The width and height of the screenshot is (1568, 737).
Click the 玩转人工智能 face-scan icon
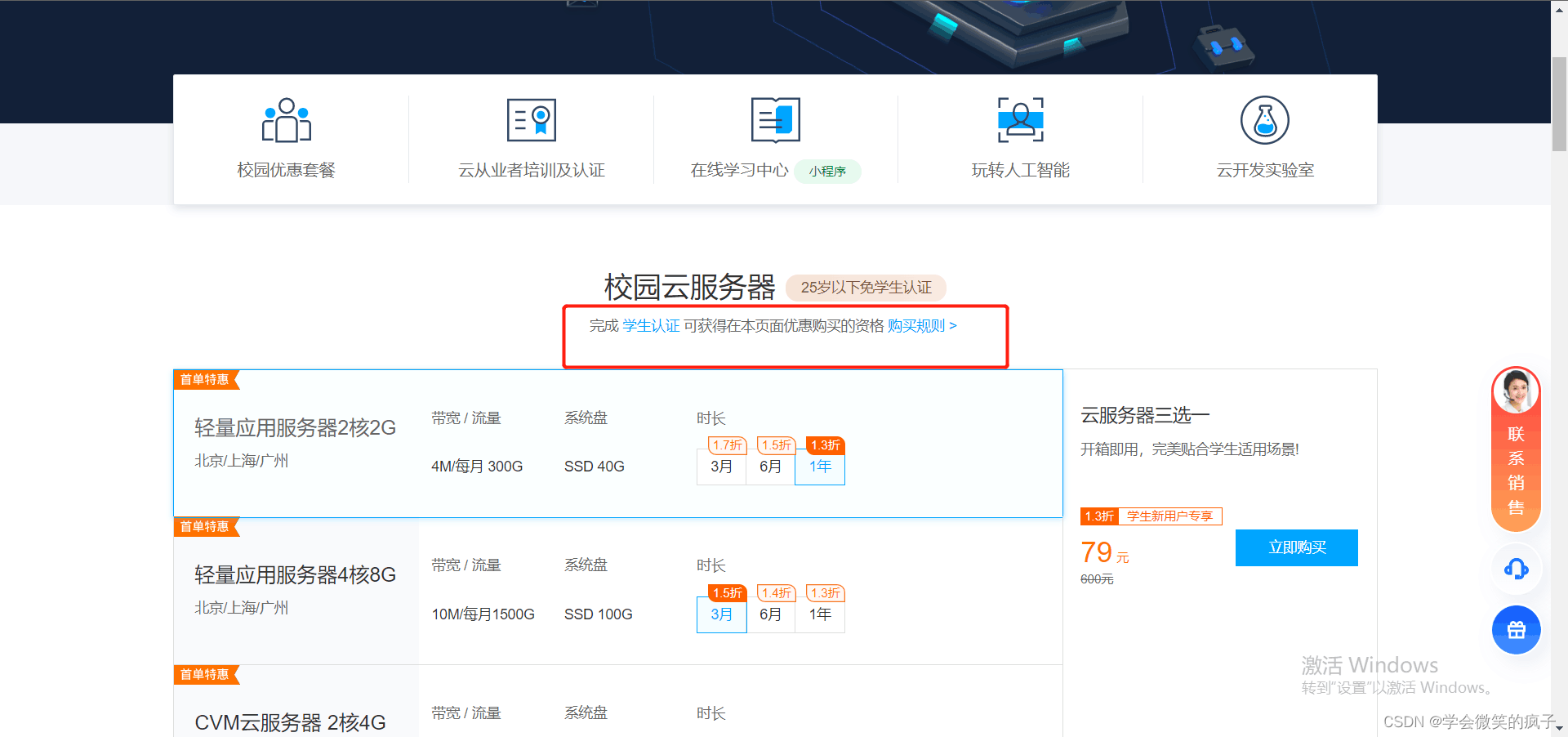(x=1021, y=120)
